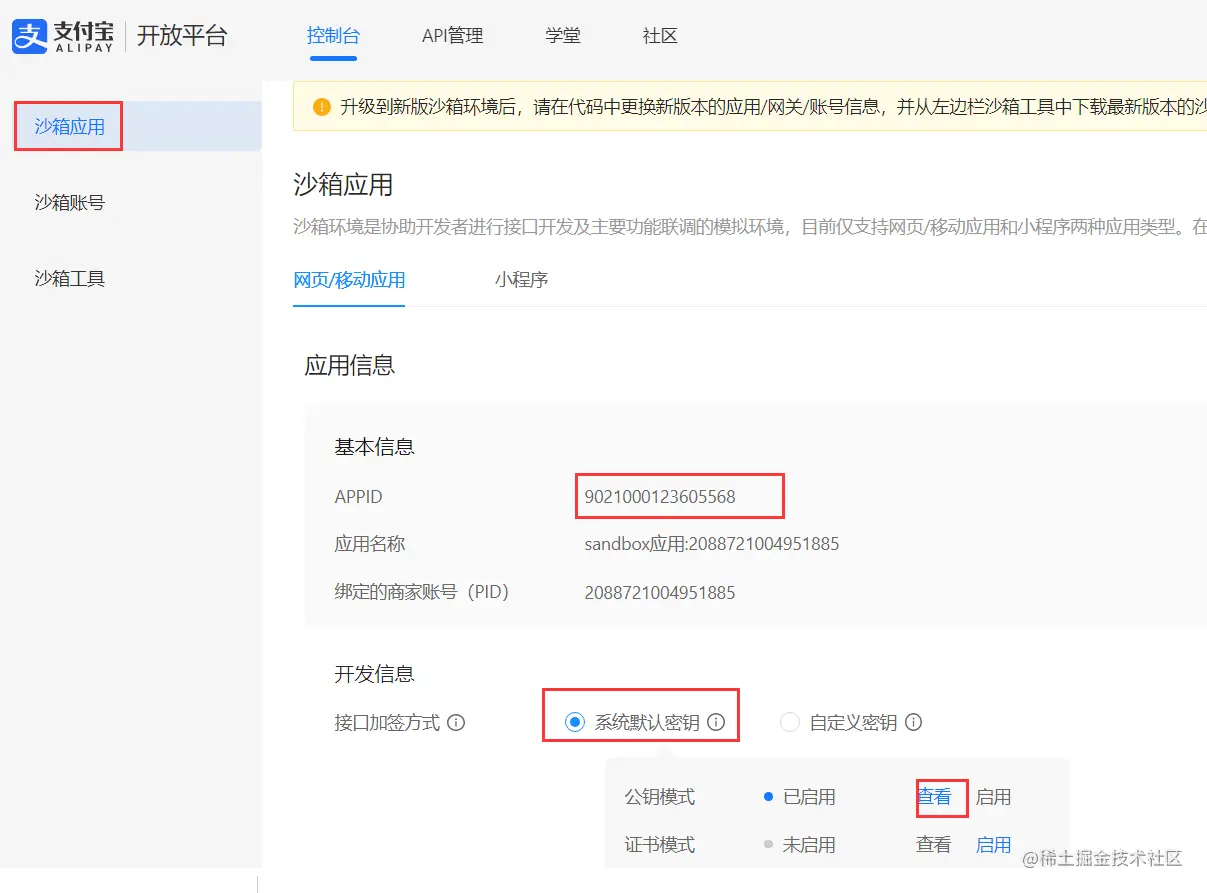This screenshot has width=1207, height=893.
Task: Click the APPID value 9021000123605568
Action: [x=660, y=497]
